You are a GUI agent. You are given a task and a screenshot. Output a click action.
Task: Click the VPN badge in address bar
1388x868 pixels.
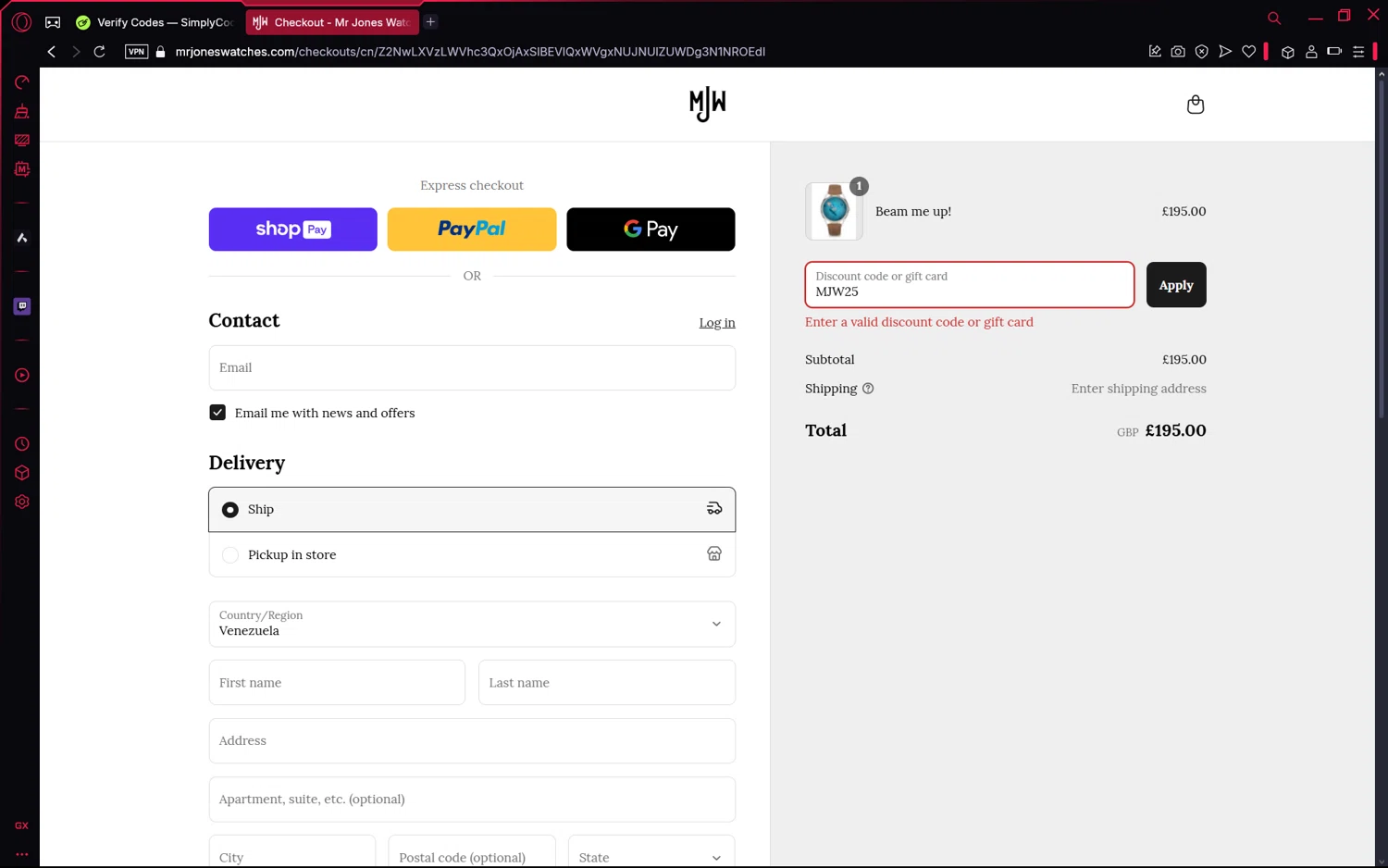point(136,52)
